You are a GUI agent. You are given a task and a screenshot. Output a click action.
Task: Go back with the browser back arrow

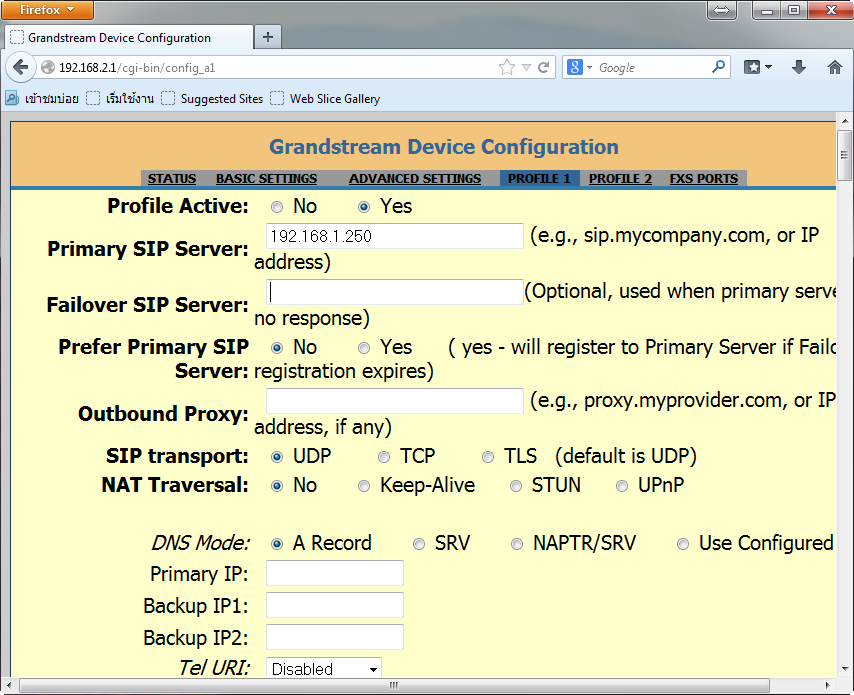[20, 68]
